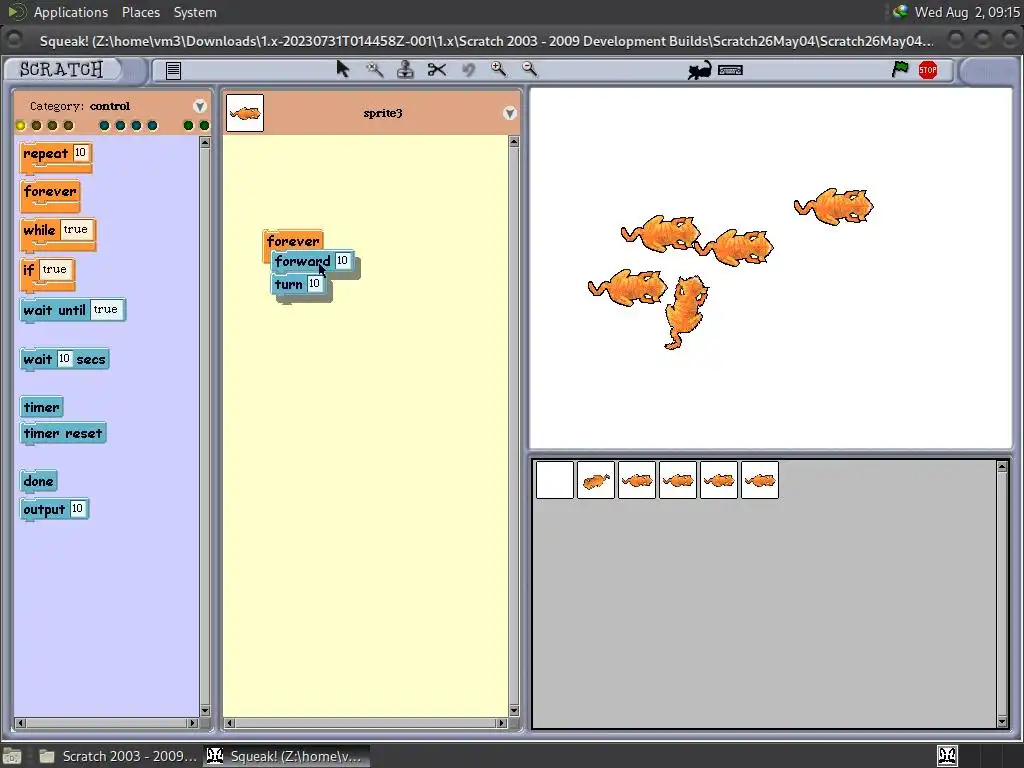Select the first yellow category dot

20,125
